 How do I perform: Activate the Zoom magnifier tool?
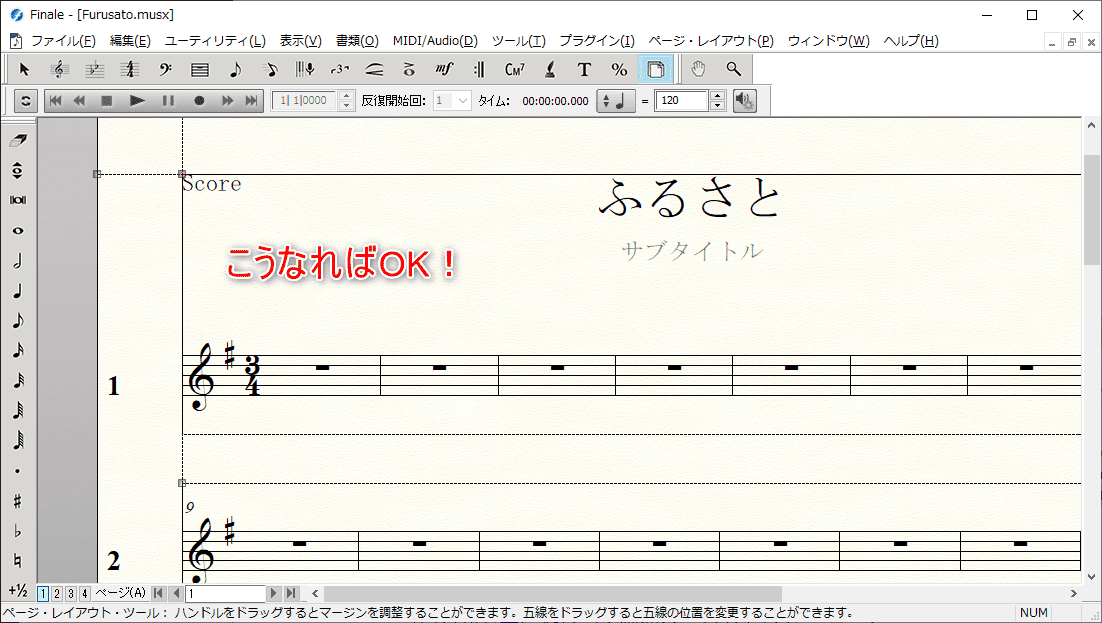(x=733, y=69)
